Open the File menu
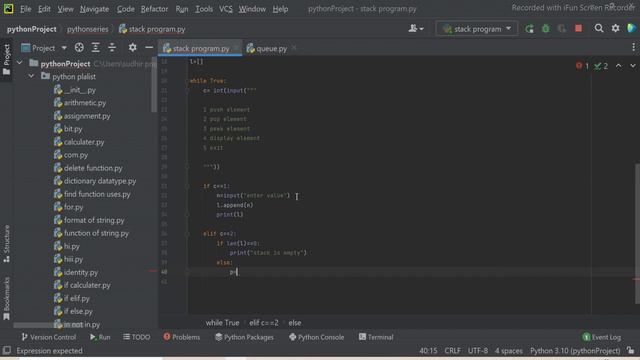The width and height of the screenshot is (640, 360). click(x=25, y=9)
